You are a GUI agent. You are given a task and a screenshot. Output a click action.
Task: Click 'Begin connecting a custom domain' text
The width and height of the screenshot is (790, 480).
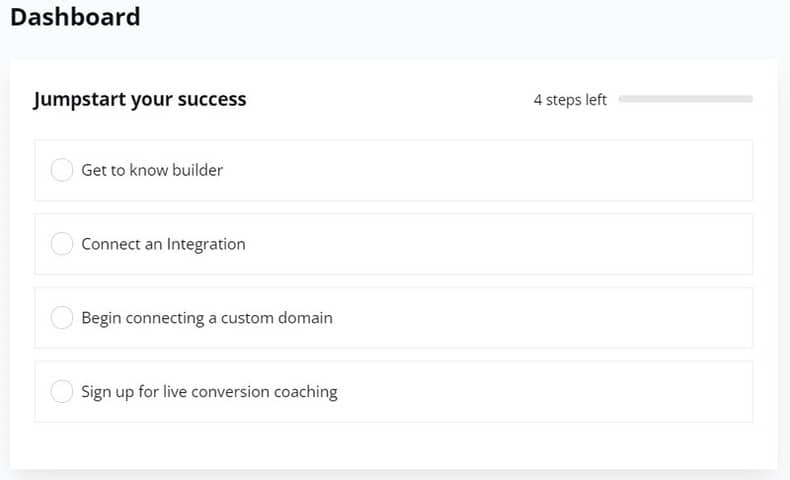click(x=207, y=318)
